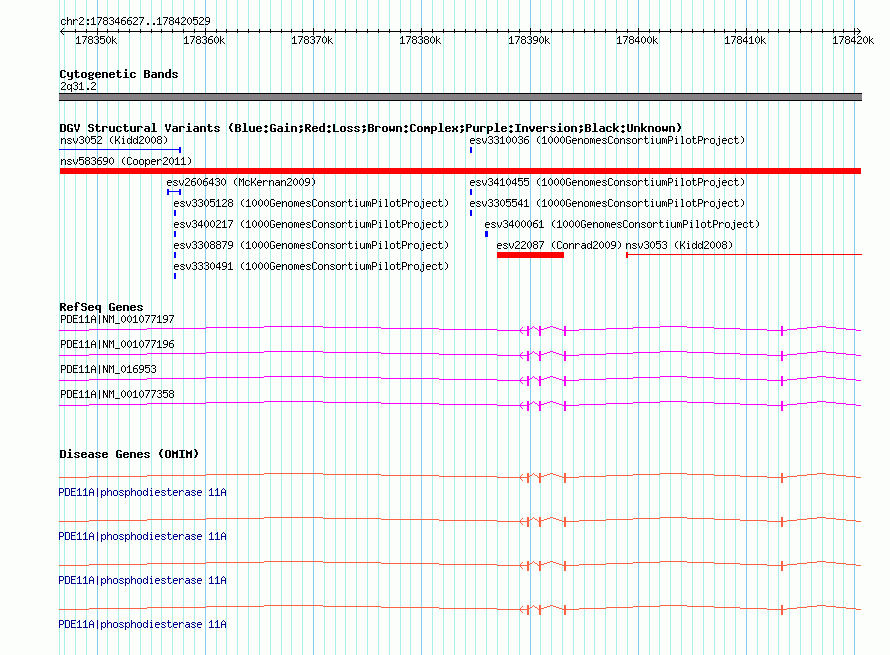Image resolution: width=890 pixels, height=655 pixels.
Task: Open variant nsv583690 (Cooper2011) label
Action: click(126, 161)
